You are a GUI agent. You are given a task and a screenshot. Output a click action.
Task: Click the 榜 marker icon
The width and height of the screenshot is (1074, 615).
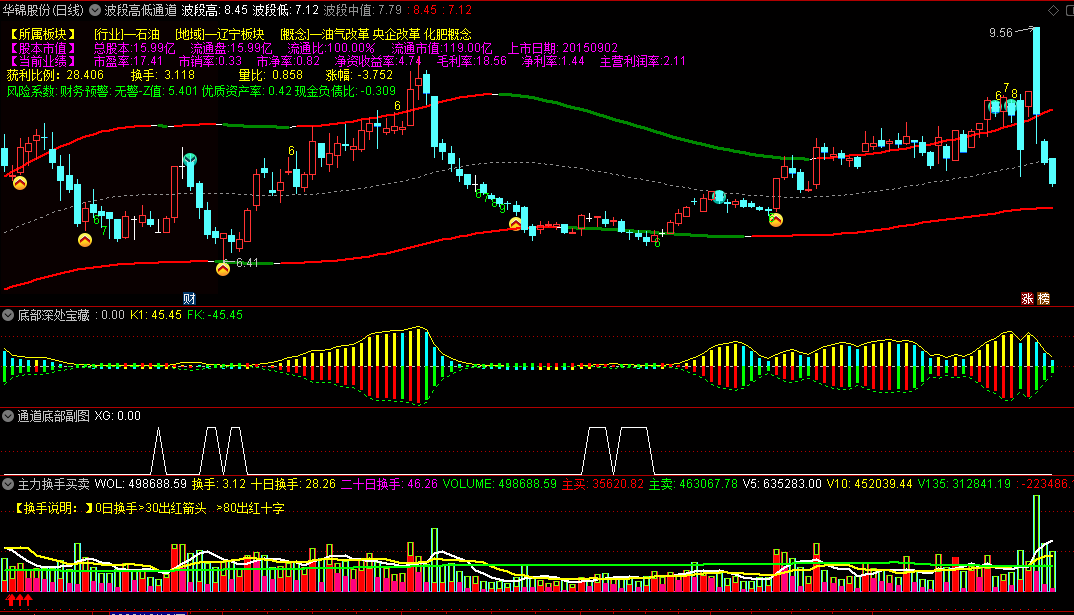(x=1043, y=299)
